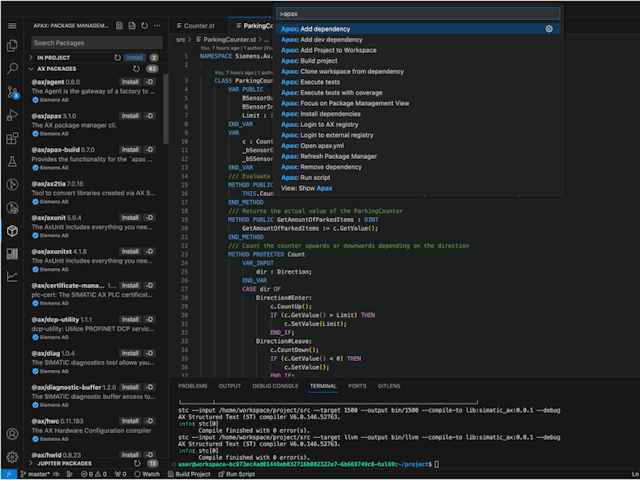Image resolution: width=640 pixels, height=480 pixels.
Task: Select the @ax/ax2tia 7.0.16 package entry
Action: [x=94, y=193]
